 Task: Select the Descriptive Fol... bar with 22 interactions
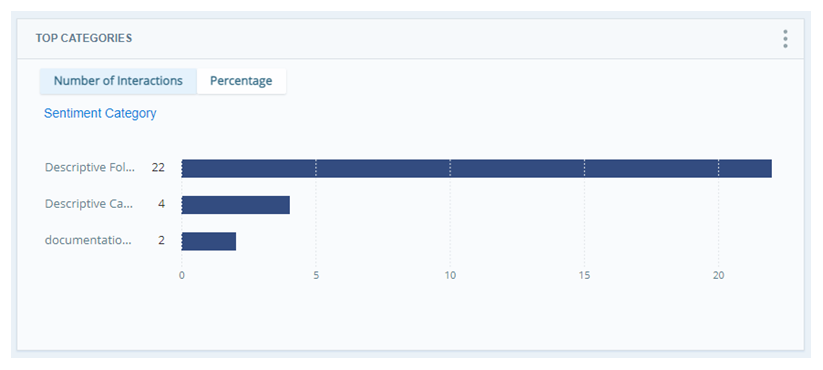[x=477, y=168]
